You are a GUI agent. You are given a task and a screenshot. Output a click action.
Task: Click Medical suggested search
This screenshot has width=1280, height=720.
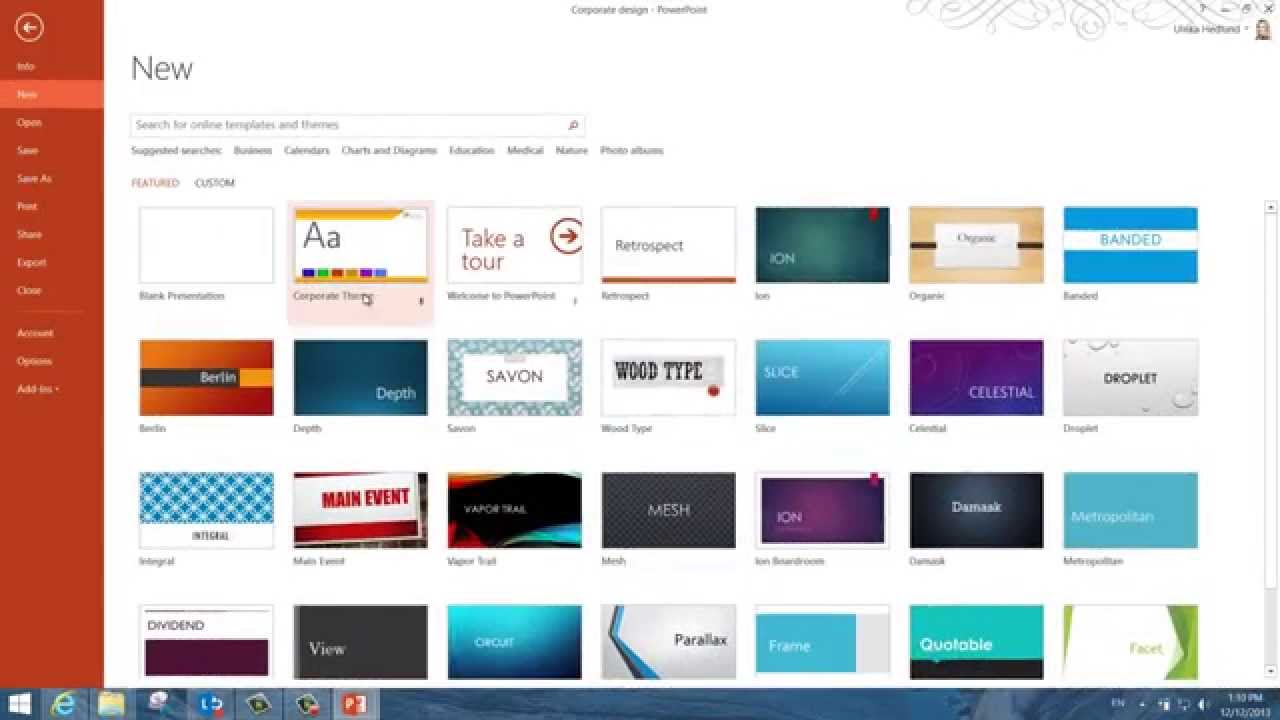(525, 151)
